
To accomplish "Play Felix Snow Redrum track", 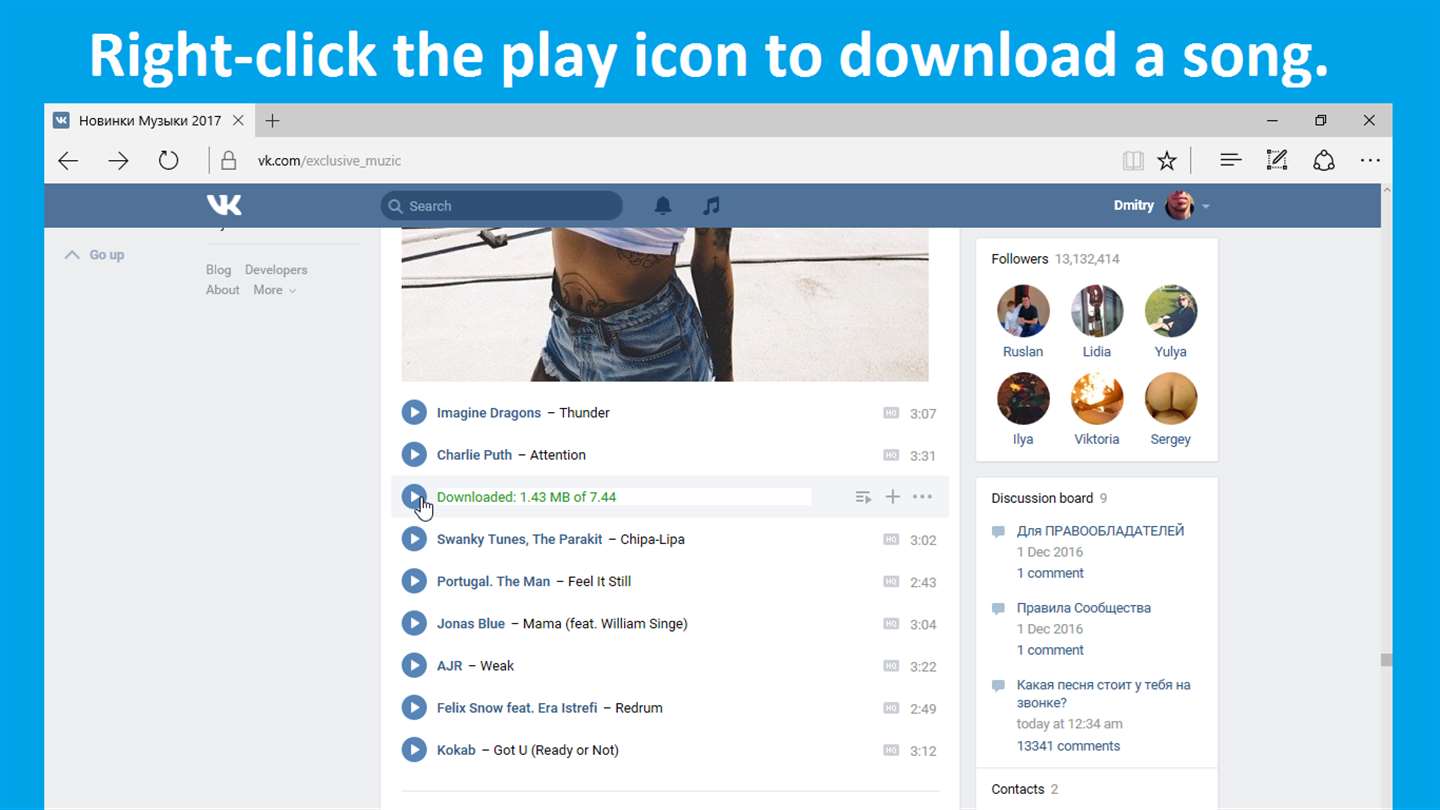I will click(414, 708).
